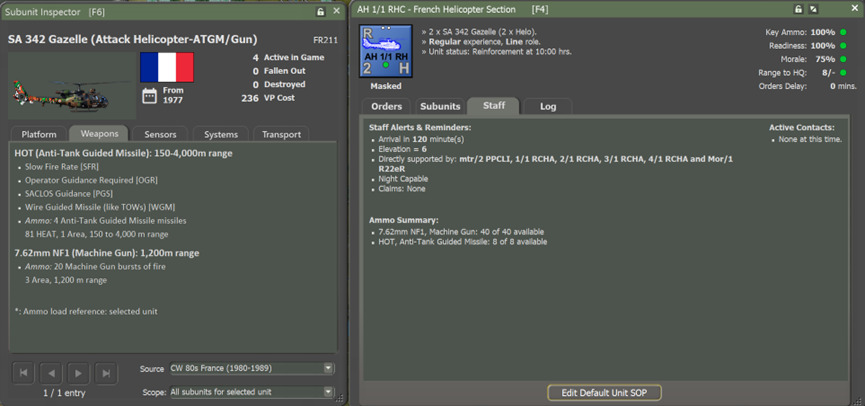Click the French flag image
This screenshot has width=865, height=406.
[167, 67]
